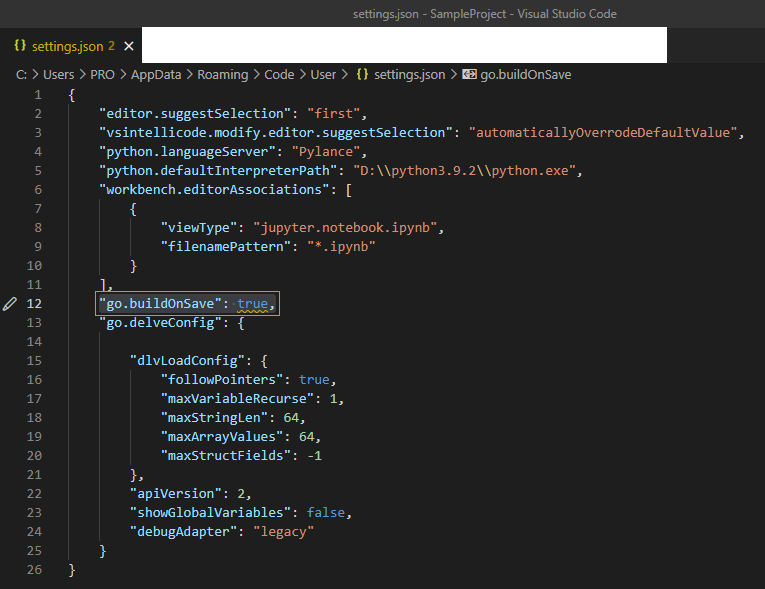Click the python.exe path string value
Image resolution: width=765 pixels, height=589 pixels.
pyautogui.click(x=464, y=170)
